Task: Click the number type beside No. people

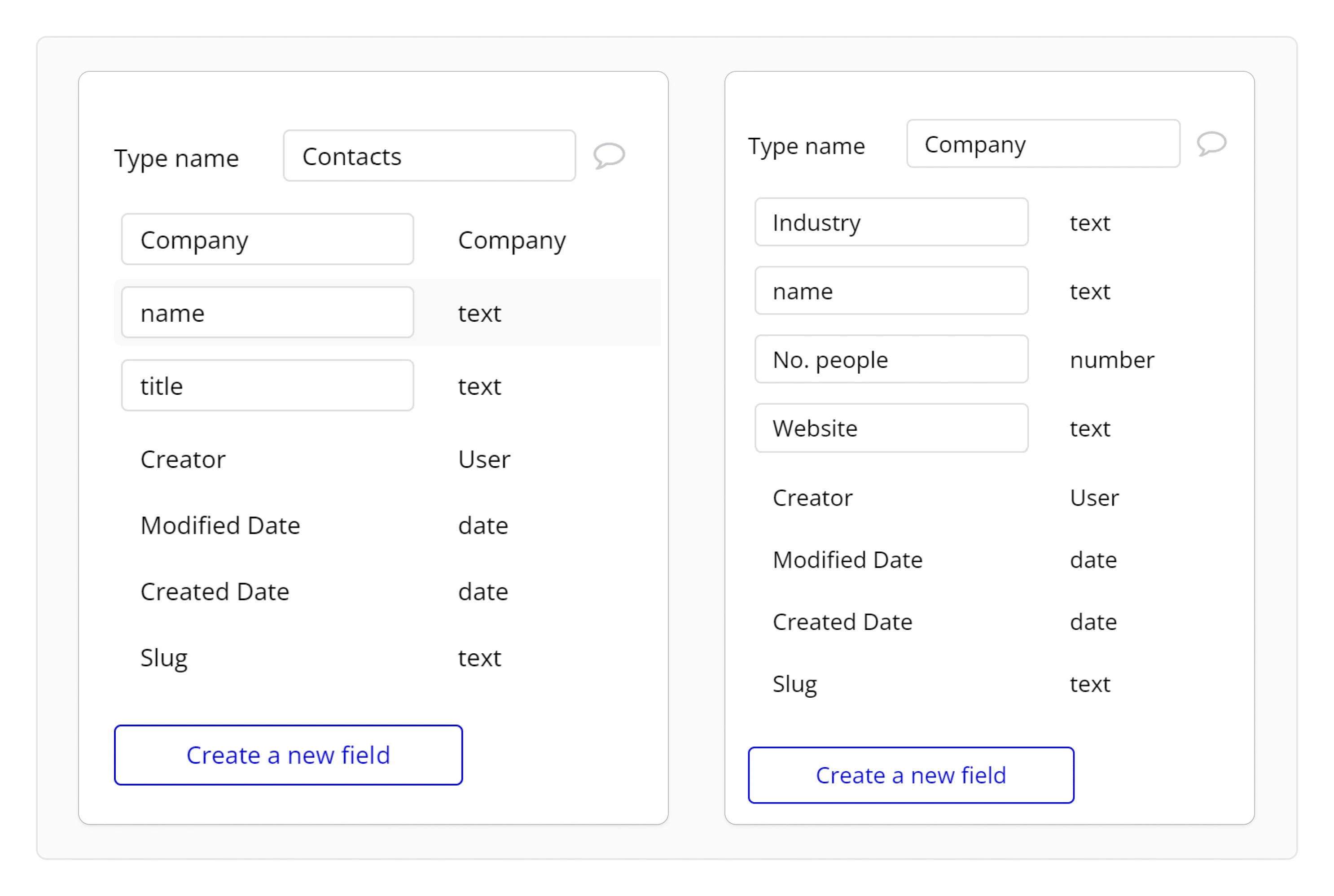Action: (x=1112, y=360)
